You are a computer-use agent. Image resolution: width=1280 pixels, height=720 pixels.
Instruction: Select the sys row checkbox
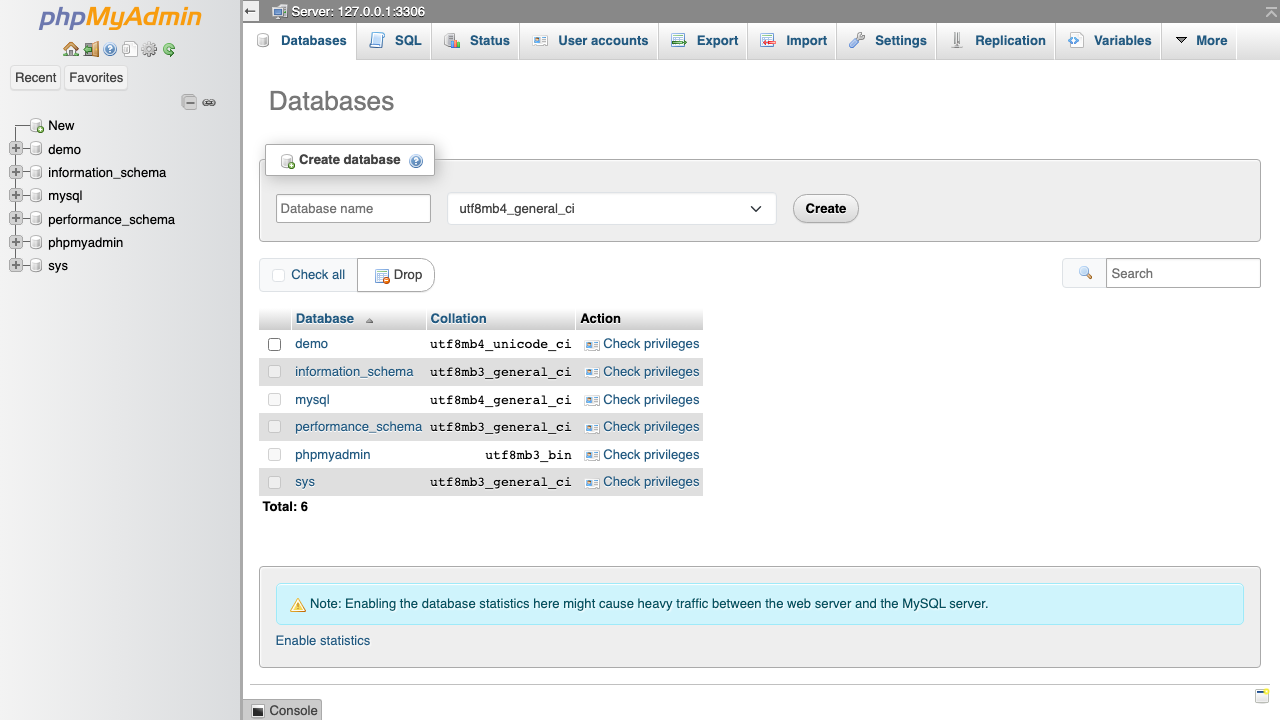tap(275, 482)
